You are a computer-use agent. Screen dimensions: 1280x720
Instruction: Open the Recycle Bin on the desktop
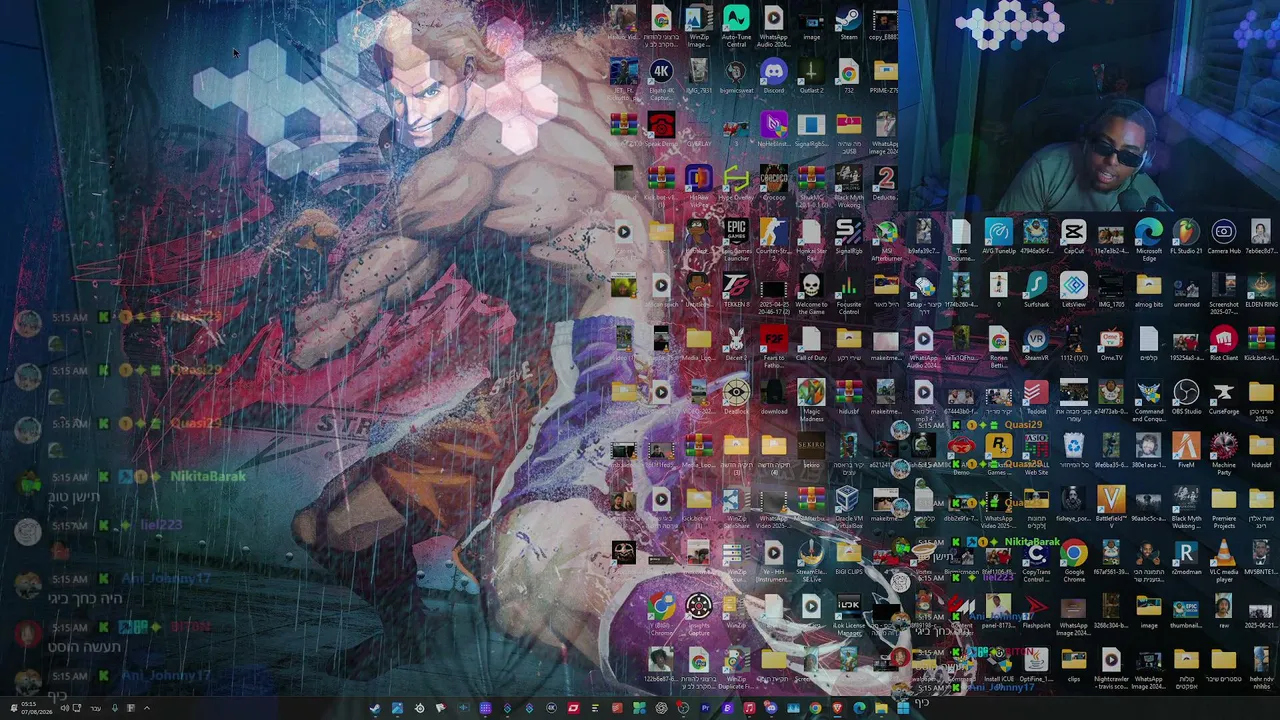click(x=1073, y=452)
